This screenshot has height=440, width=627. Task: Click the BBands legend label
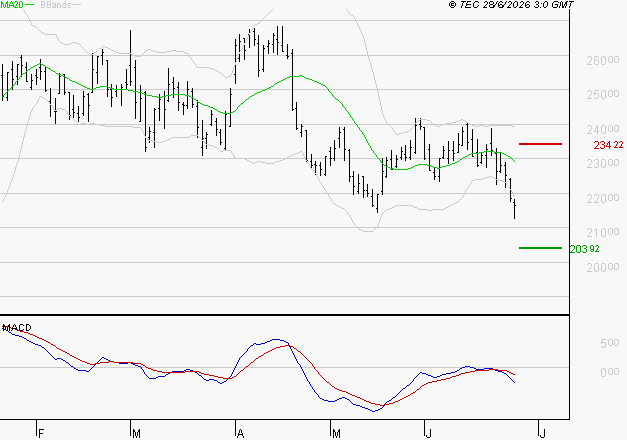56,5
